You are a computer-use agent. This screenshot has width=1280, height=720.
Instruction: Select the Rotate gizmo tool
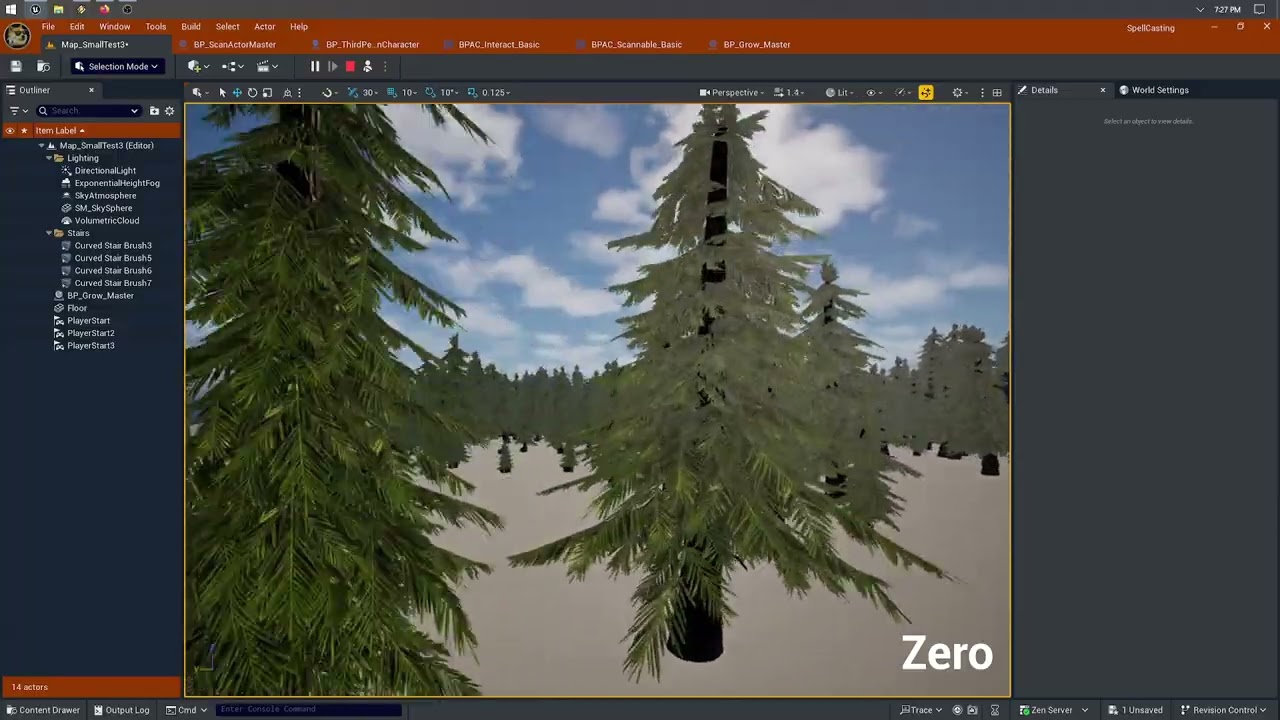tap(252, 92)
